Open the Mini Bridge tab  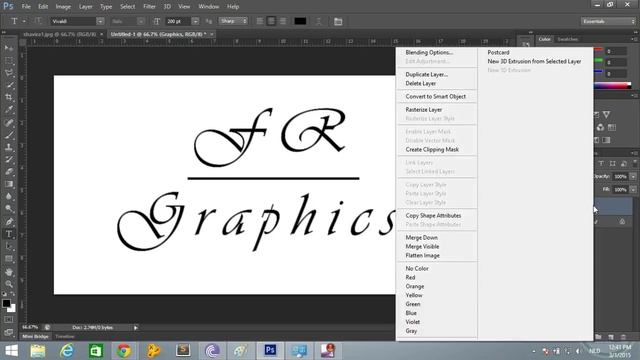(36, 337)
